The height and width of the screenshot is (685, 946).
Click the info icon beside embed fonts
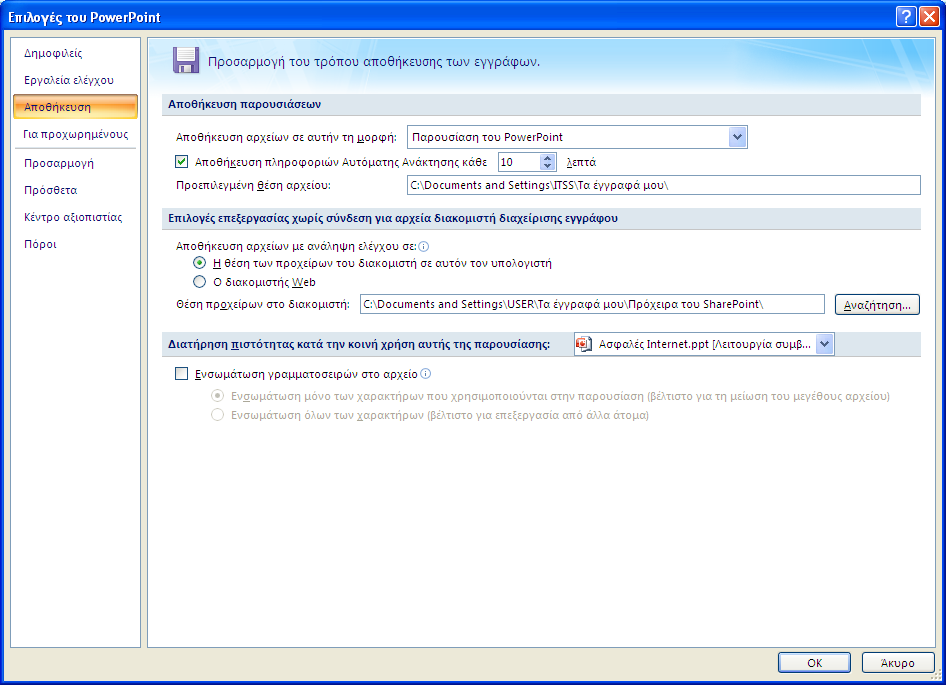pos(425,374)
